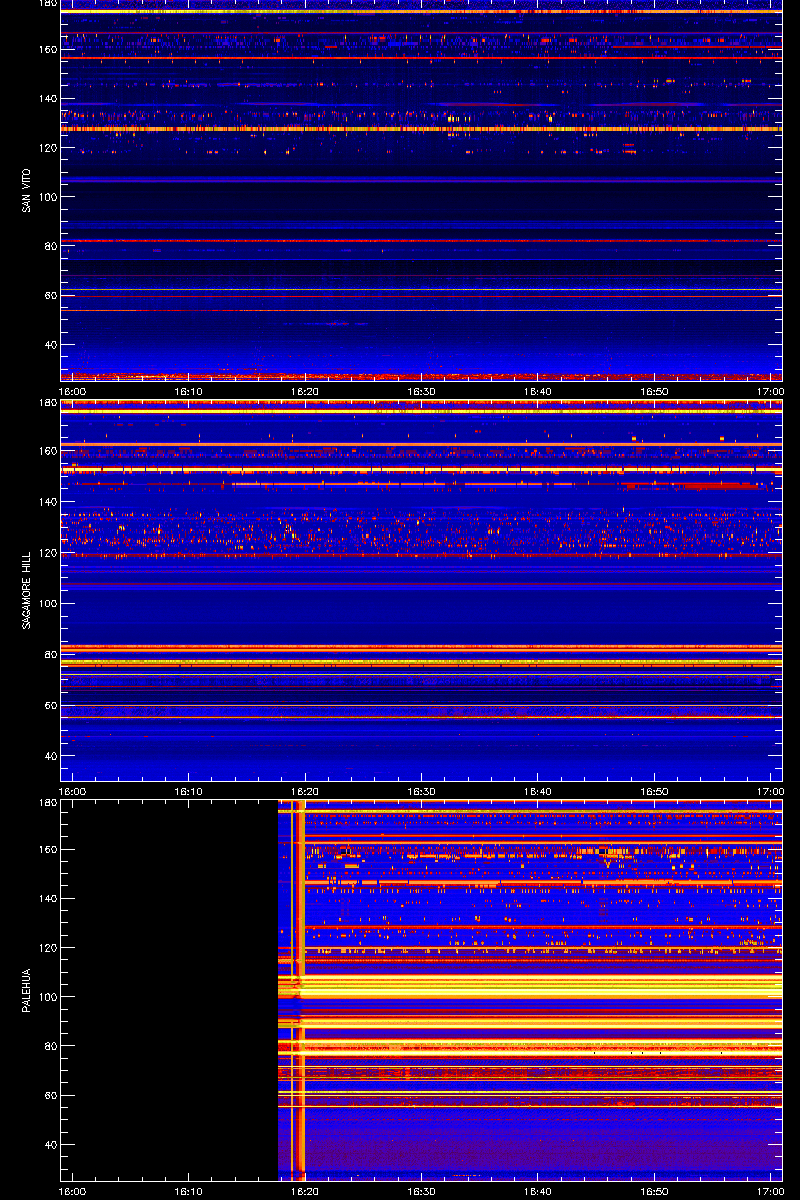Image resolution: width=800 pixels, height=1200 pixels.
Task: Click the Sagamore Hill spectrogram plot
Action: (421, 590)
